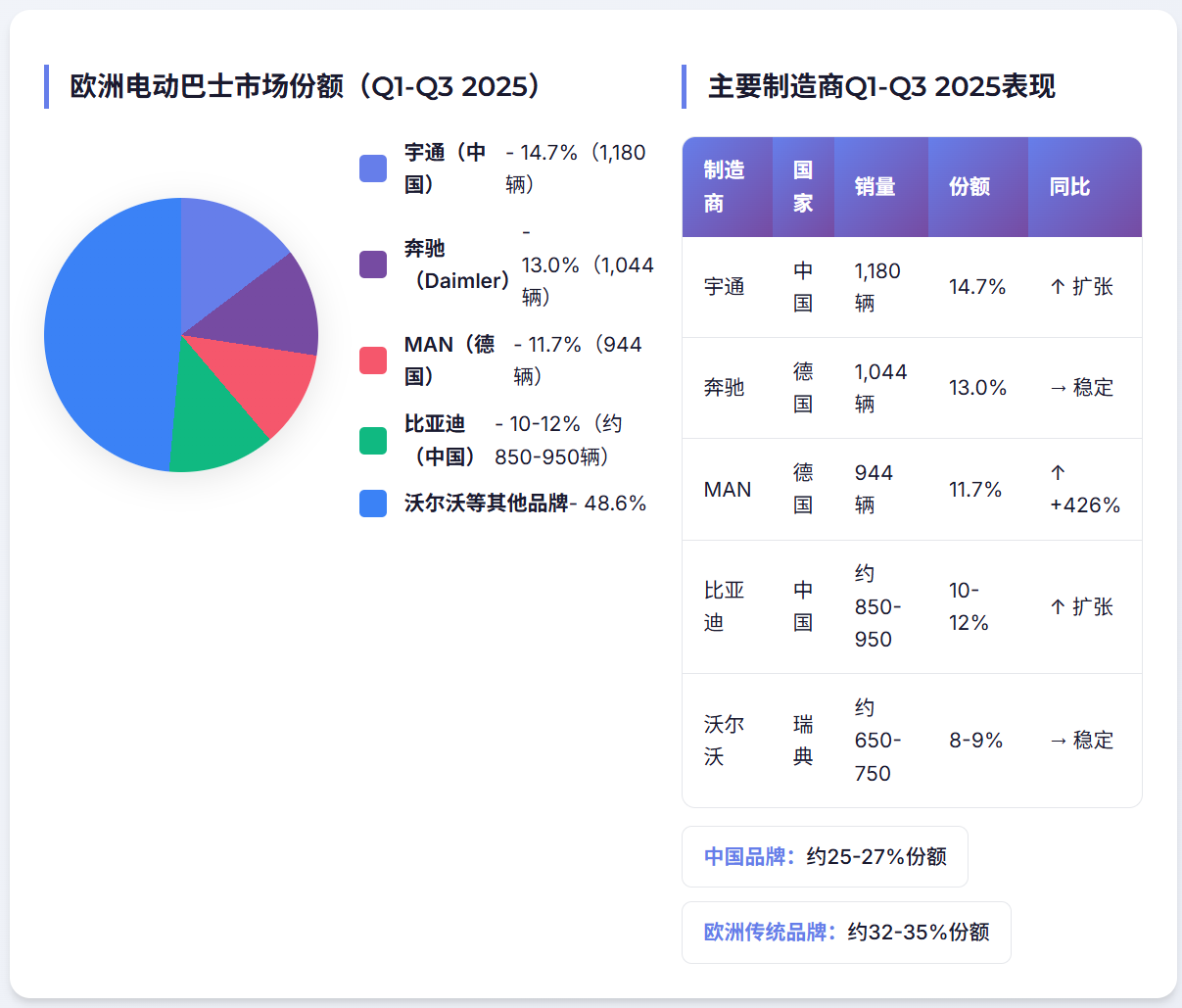Sort by the 销量 column header

[875, 186]
